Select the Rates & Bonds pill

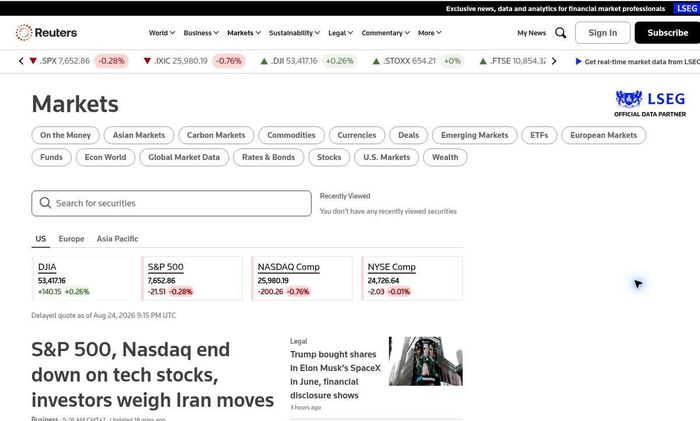point(268,157)
